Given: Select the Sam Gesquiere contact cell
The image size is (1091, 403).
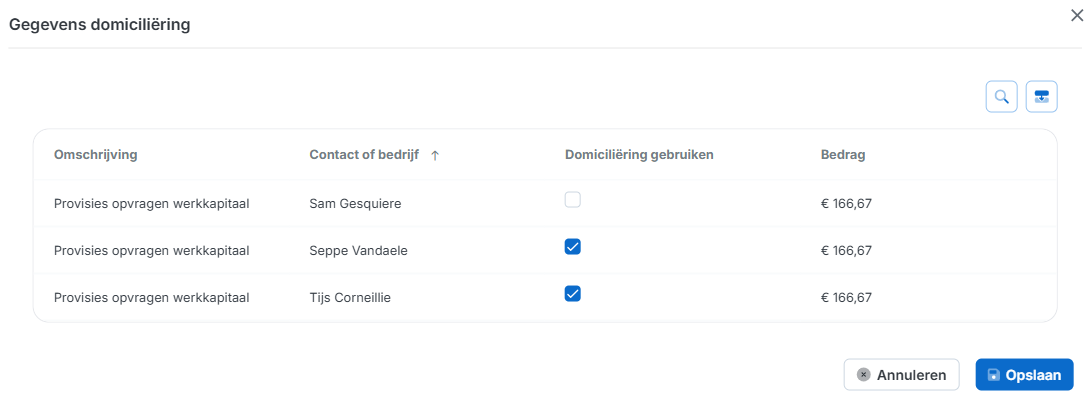Looking at the screenshot, I should (x=353, y=204).
